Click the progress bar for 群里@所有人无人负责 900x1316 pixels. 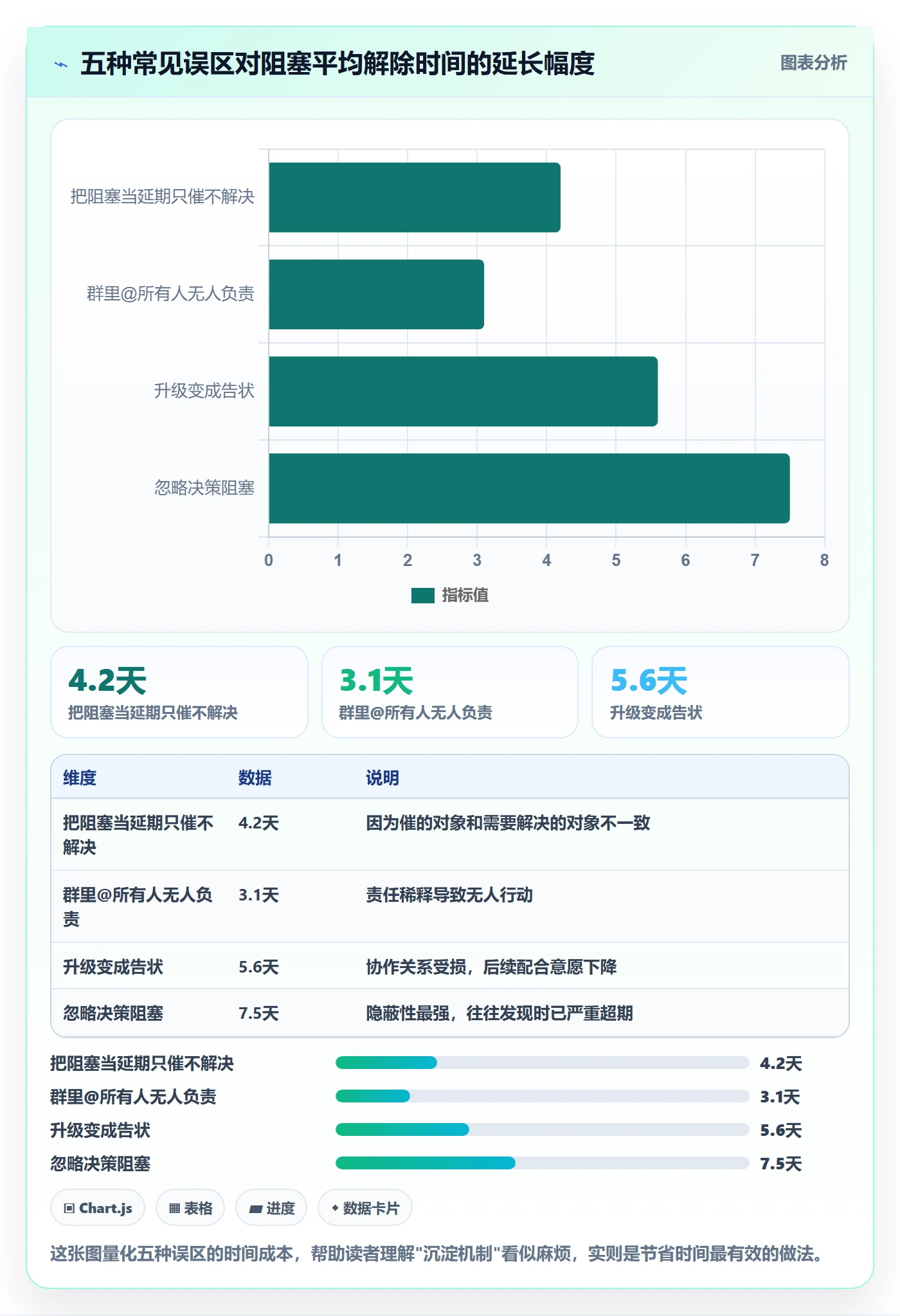543,1096
